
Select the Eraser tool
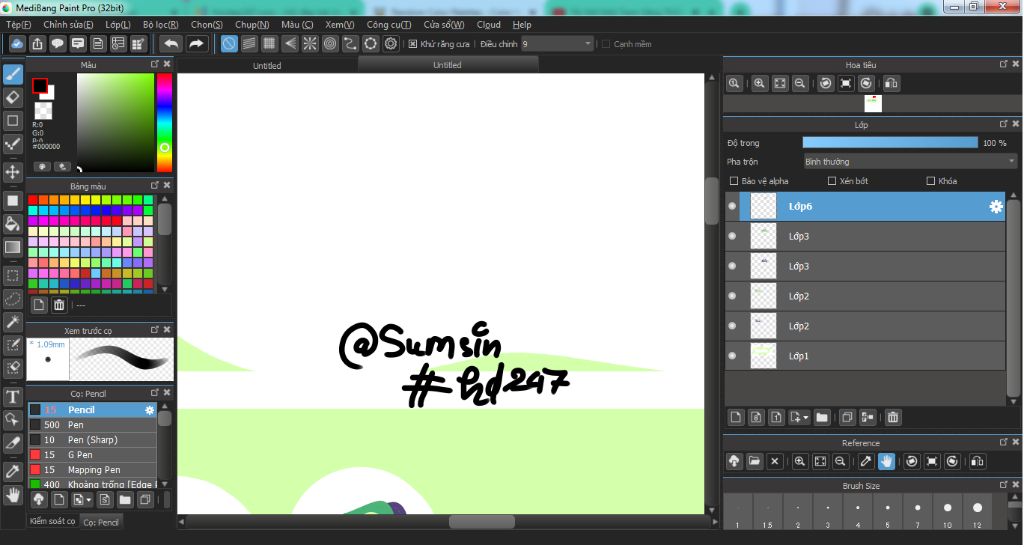(12, 97)
